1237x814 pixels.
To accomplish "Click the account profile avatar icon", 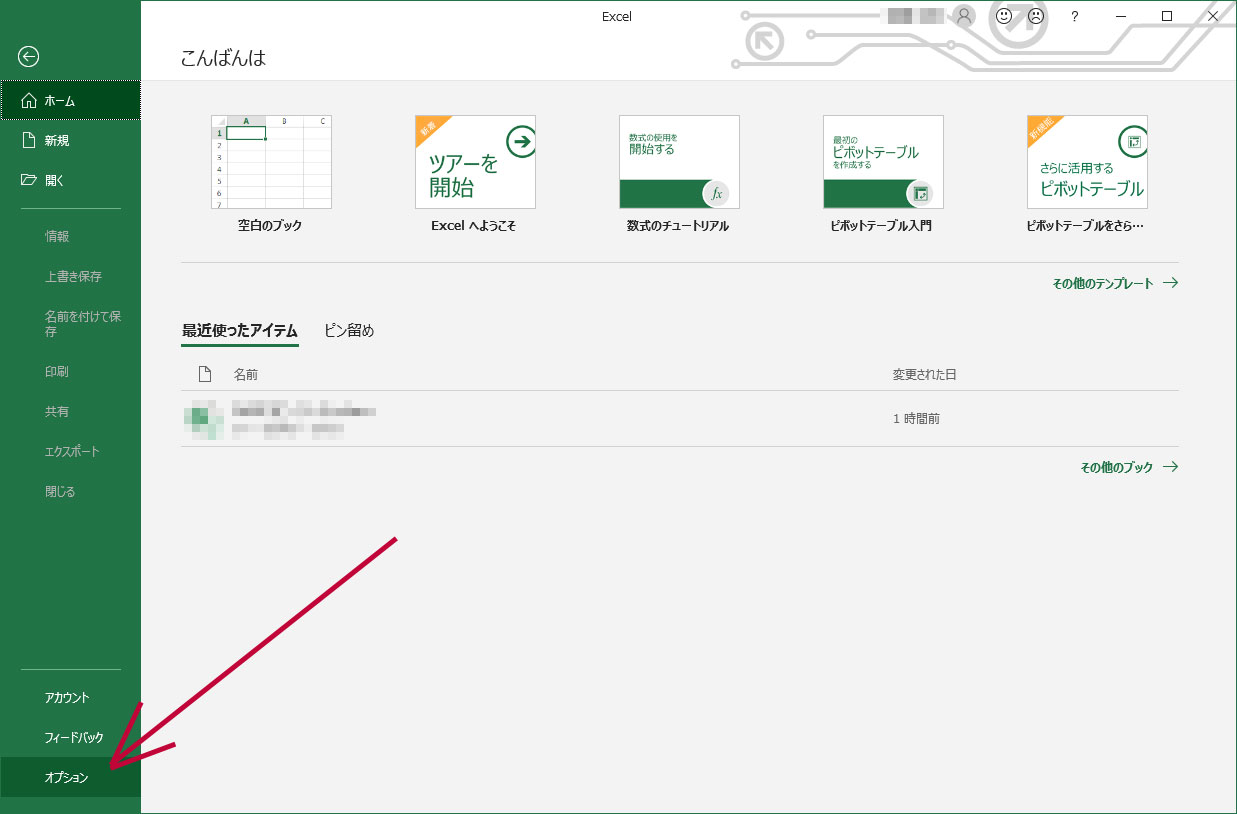I will click(x=964, y=16).
